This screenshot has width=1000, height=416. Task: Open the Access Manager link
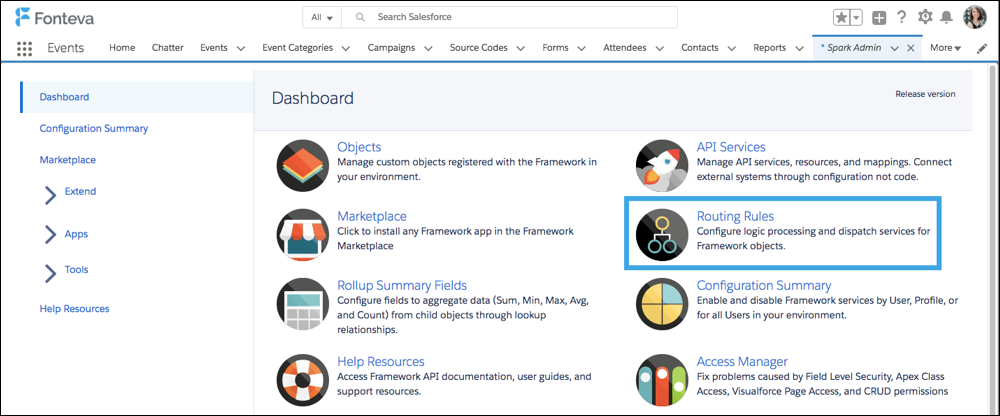[x=742, y=362]
